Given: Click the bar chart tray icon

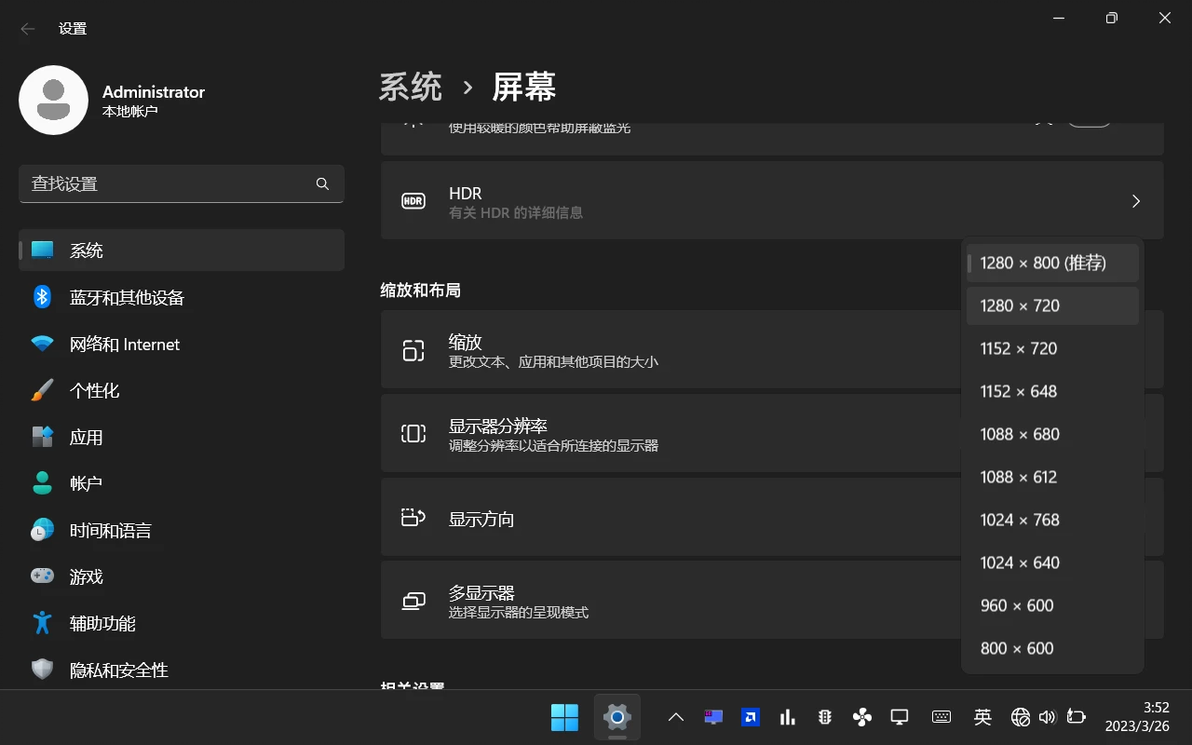Looking at the screenshot, I should coord(788,717).
